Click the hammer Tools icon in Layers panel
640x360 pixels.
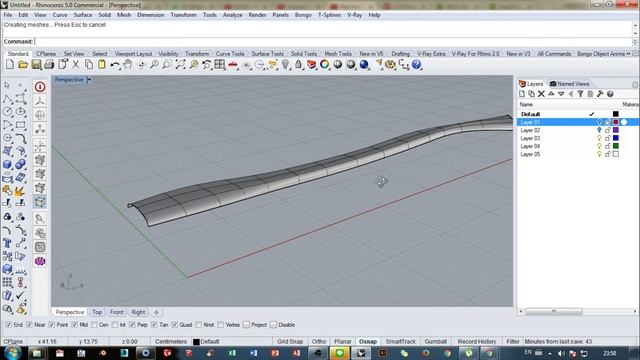pos(600,94)
